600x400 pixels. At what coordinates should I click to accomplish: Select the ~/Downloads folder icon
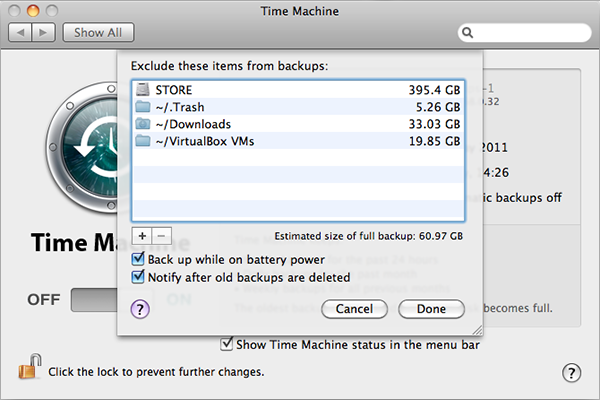pyautogui.click(x=143, y=124)
